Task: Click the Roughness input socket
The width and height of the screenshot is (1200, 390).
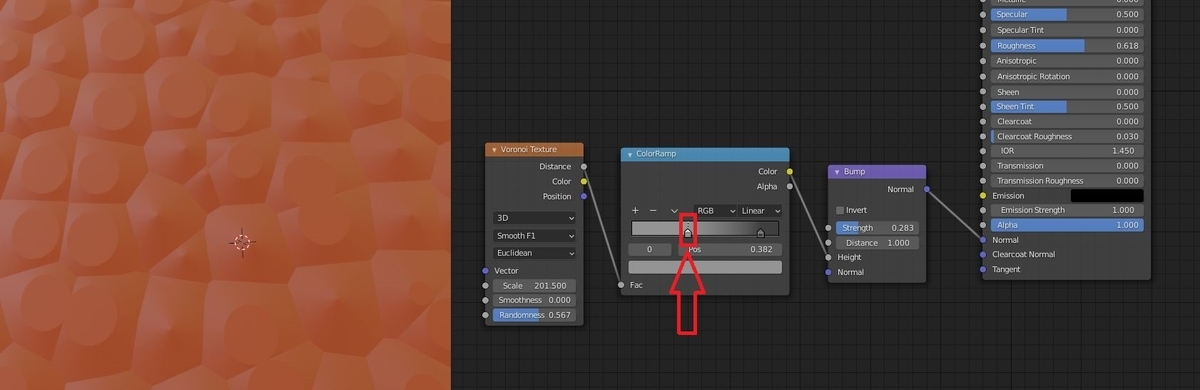Action: tap(983, 46)
